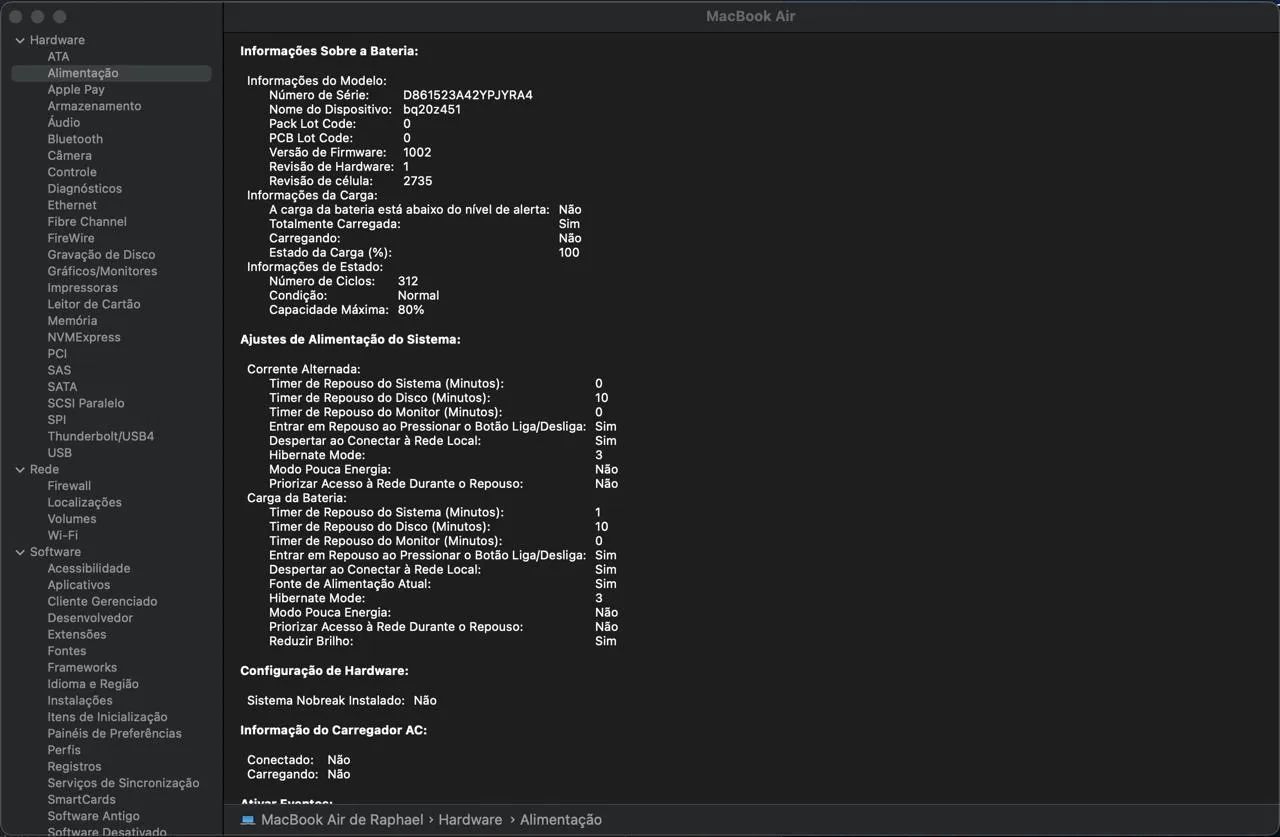Click the firmware version value 1002
Viewport: 1280px width, 837px height.
point(418,153)
